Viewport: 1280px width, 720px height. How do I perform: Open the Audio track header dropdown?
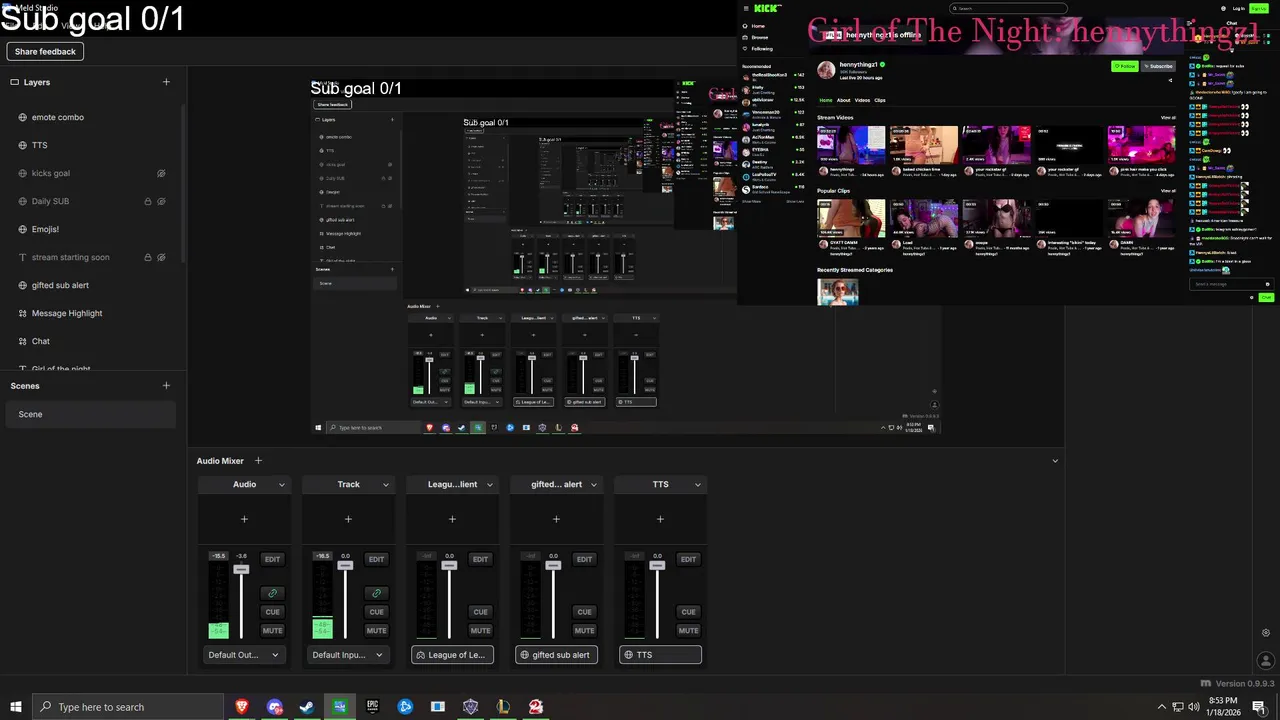[281, 484]
